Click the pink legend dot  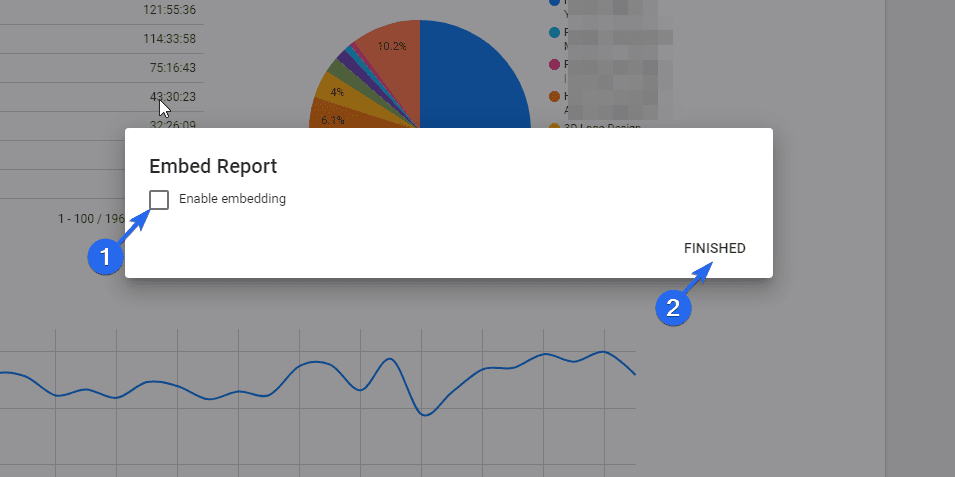tap(554, 64)
